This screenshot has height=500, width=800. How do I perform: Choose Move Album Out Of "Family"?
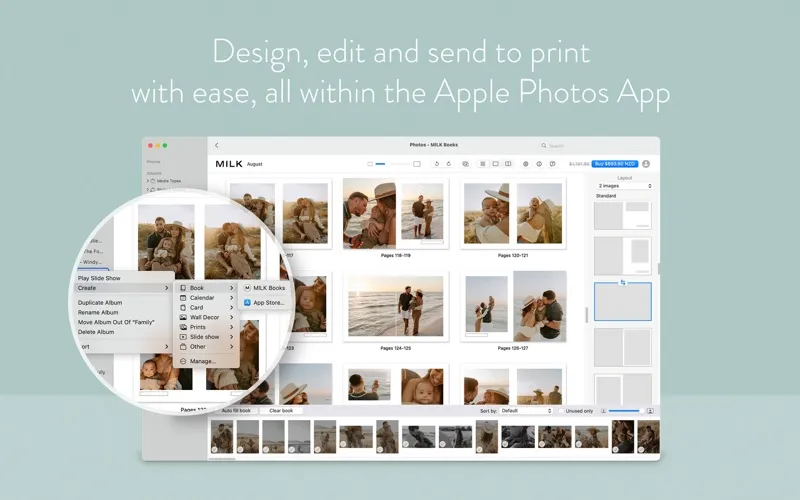(x=122, y=322)
